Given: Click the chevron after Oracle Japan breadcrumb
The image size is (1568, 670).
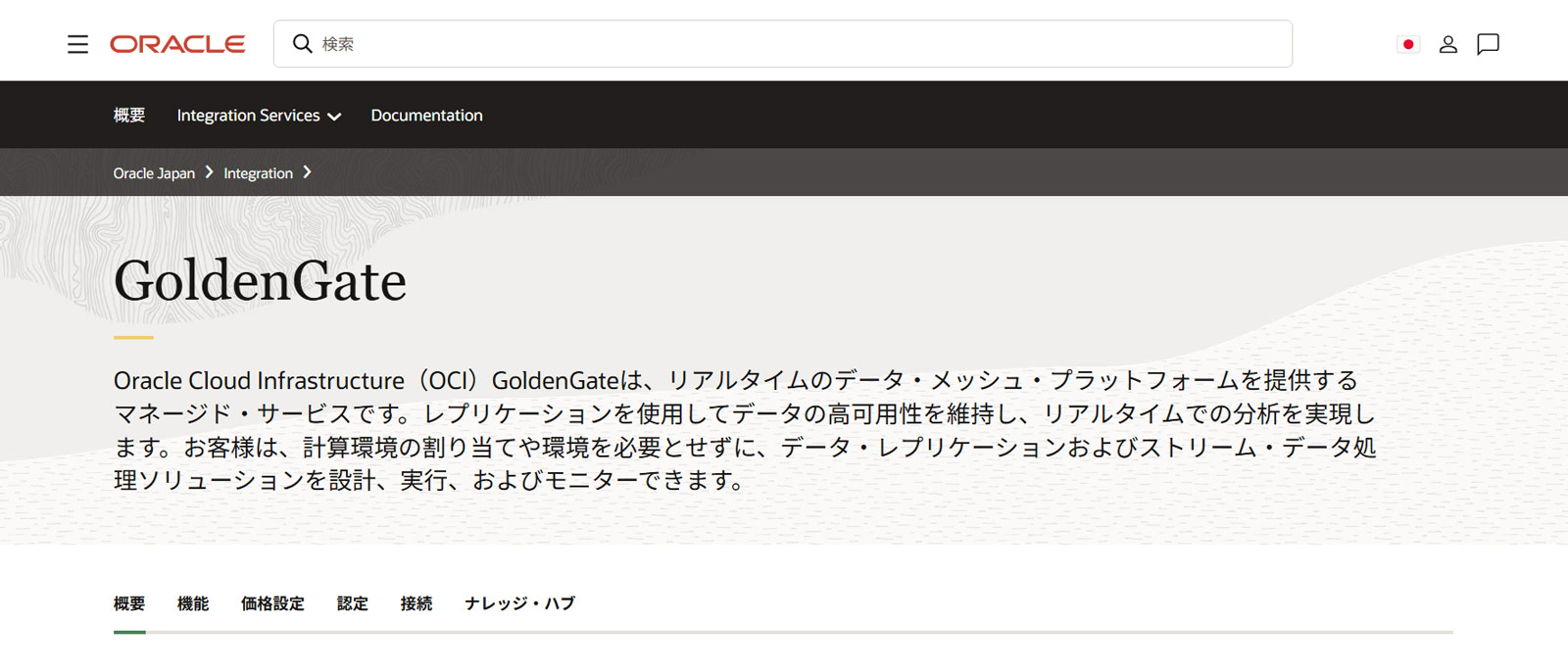Looking at the screenshot, I should tap(209, 172).
